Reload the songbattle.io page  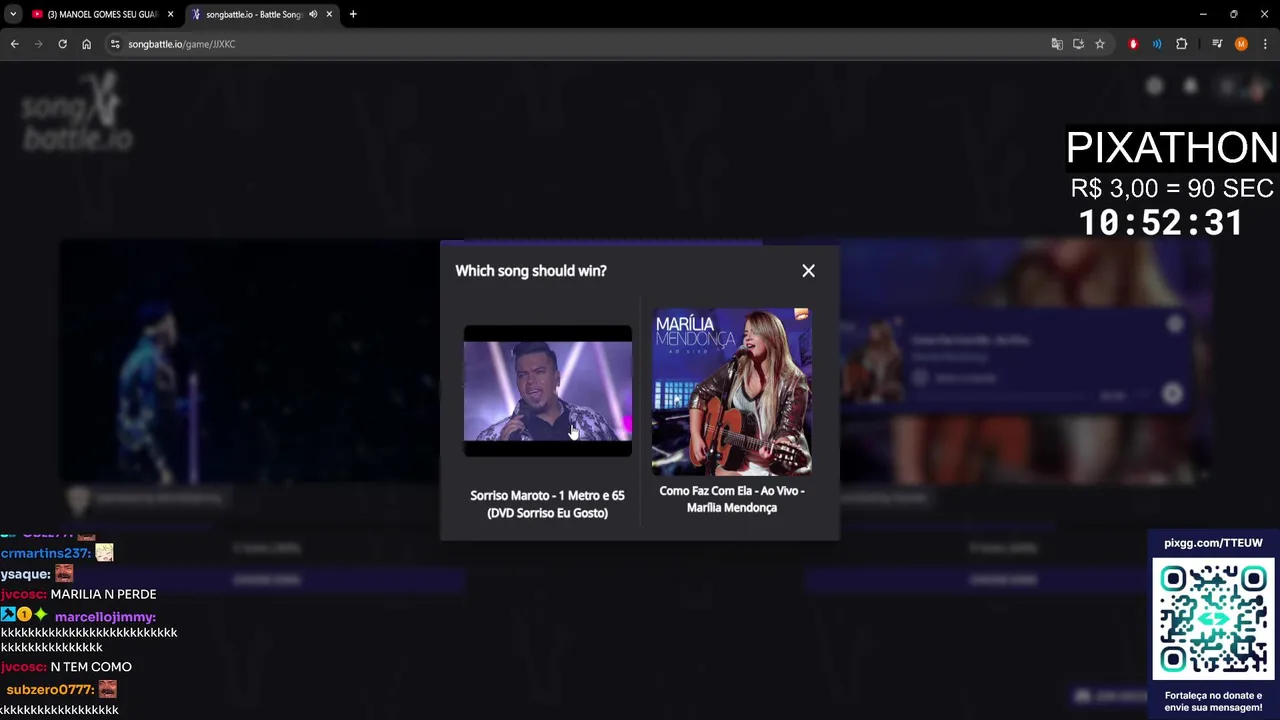tap(62, 44)
